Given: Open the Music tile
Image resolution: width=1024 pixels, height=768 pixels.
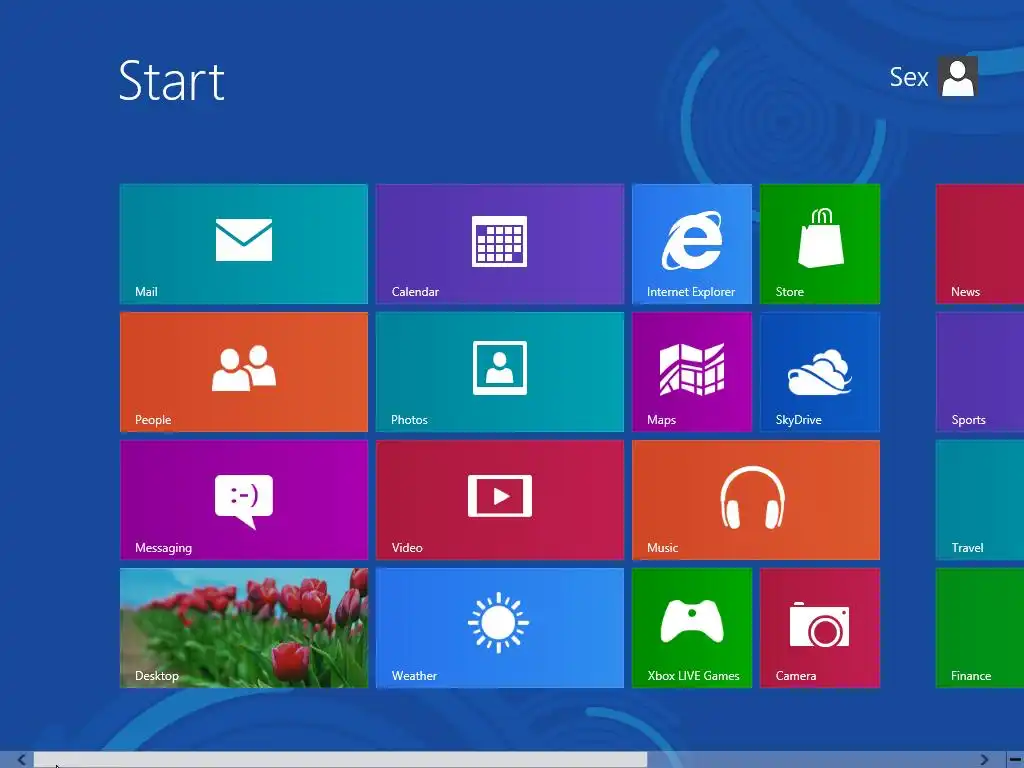Looking at the screenshot, I should click(756, 500).
